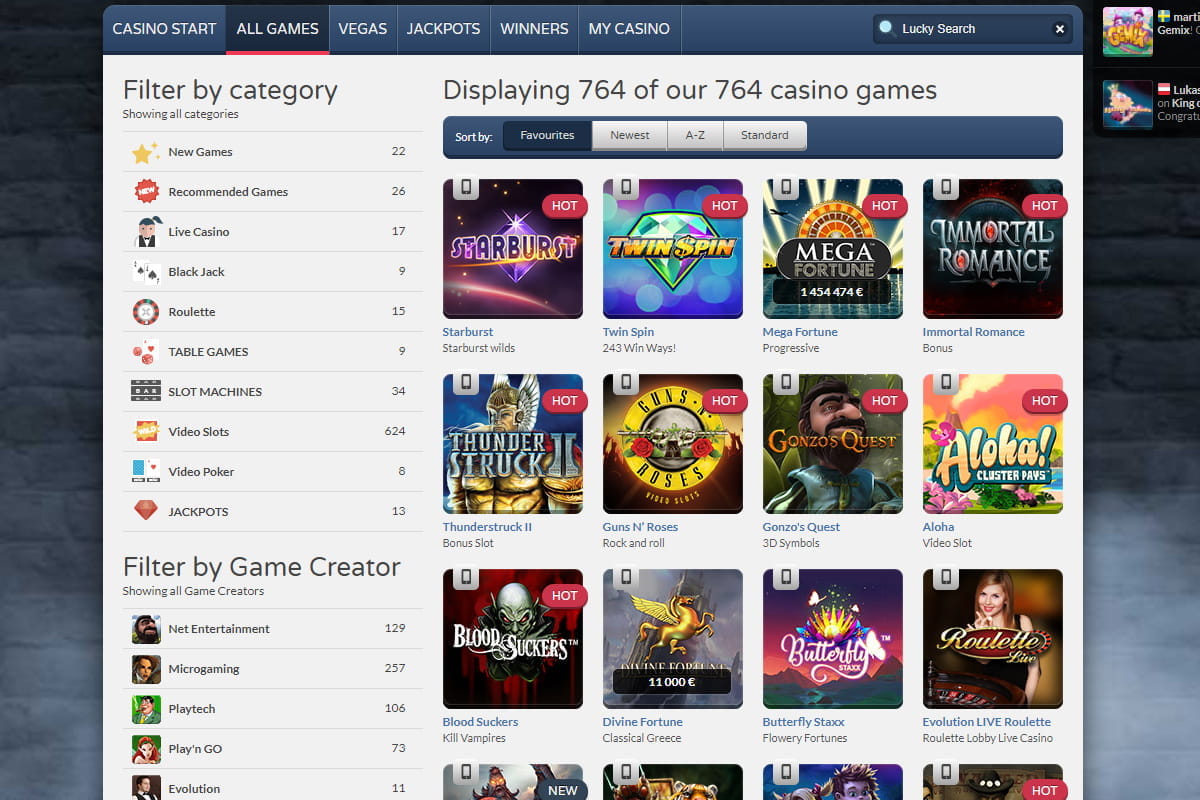Launch the Mega Fortune game thumbnail
Image resolution: width=1200 pixels, height=800 pixels.
coord(833,249)
